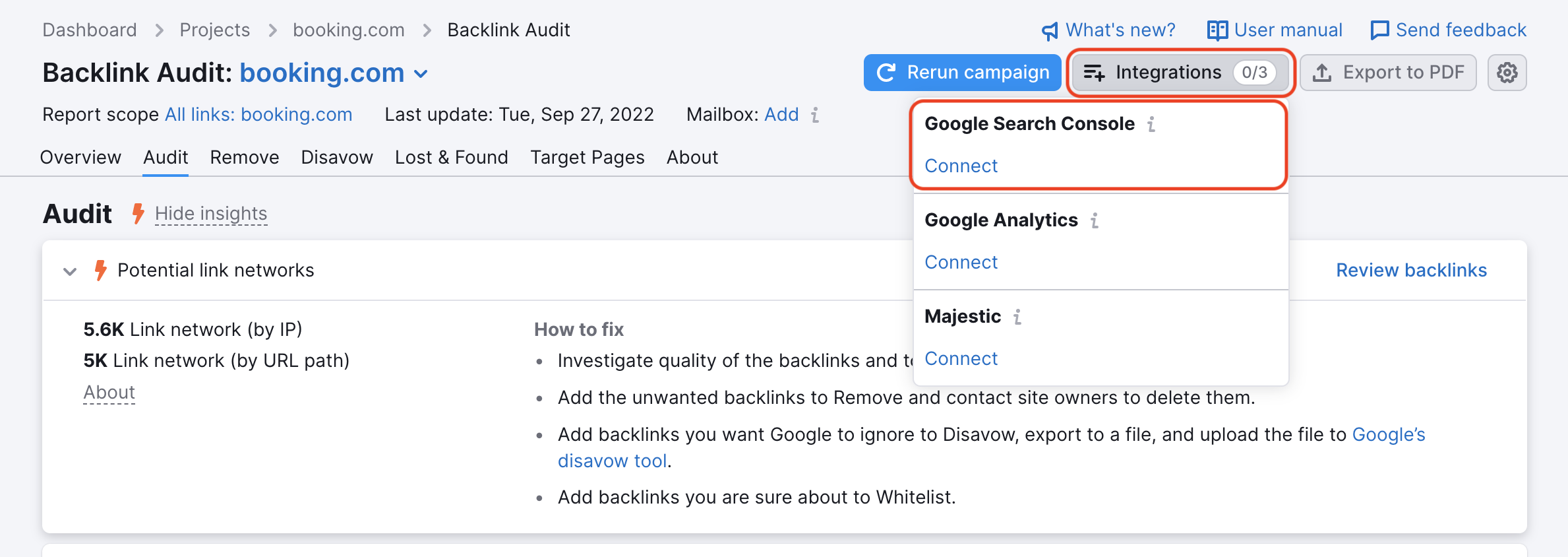Connect Google Search Console integration
1568x557 pixels.
coord(961,166)
